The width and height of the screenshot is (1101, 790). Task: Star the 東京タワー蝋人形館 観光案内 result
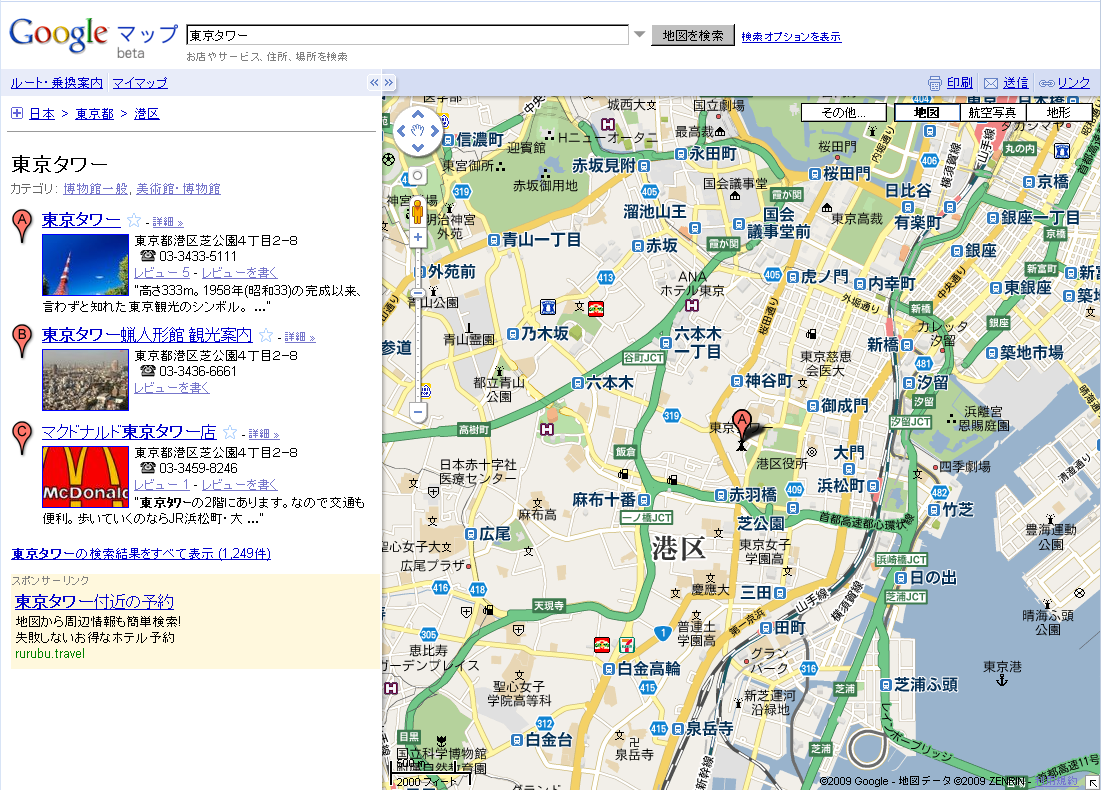[266, 336]
